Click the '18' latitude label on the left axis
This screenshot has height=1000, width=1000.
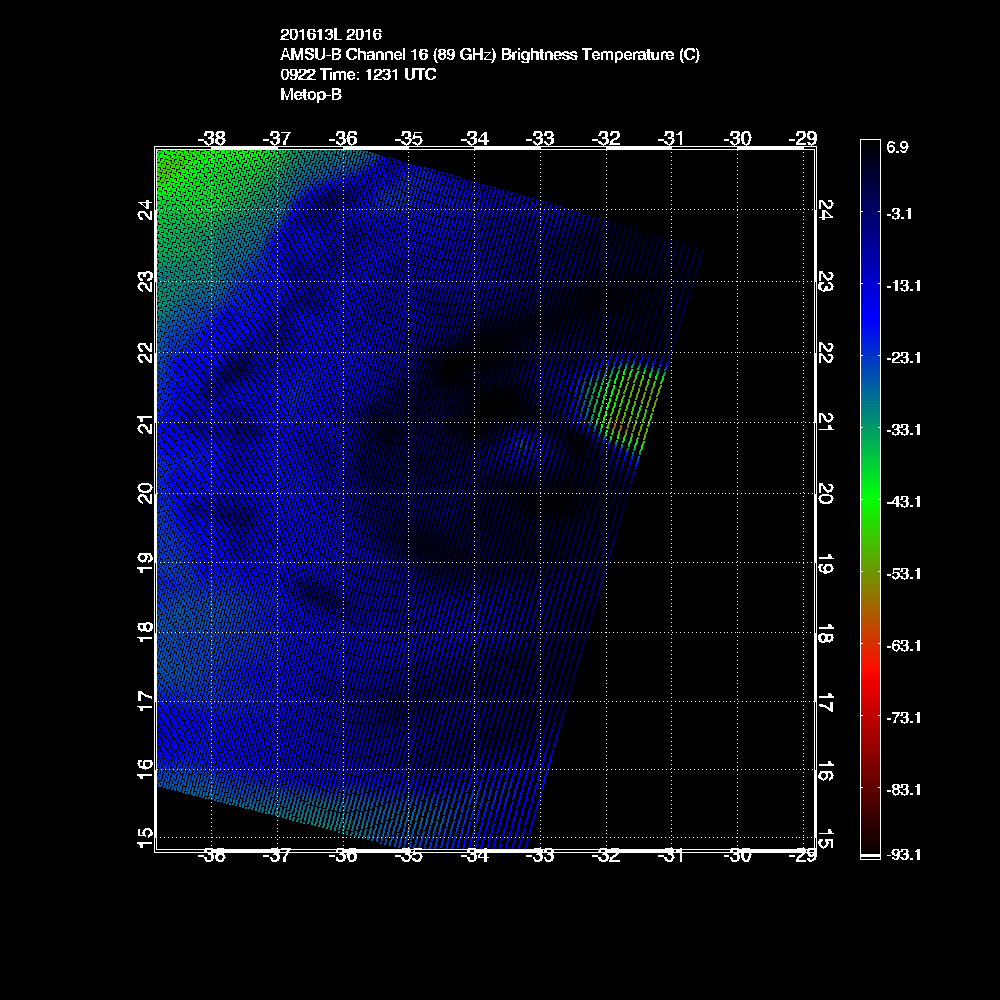pos(146,633)
